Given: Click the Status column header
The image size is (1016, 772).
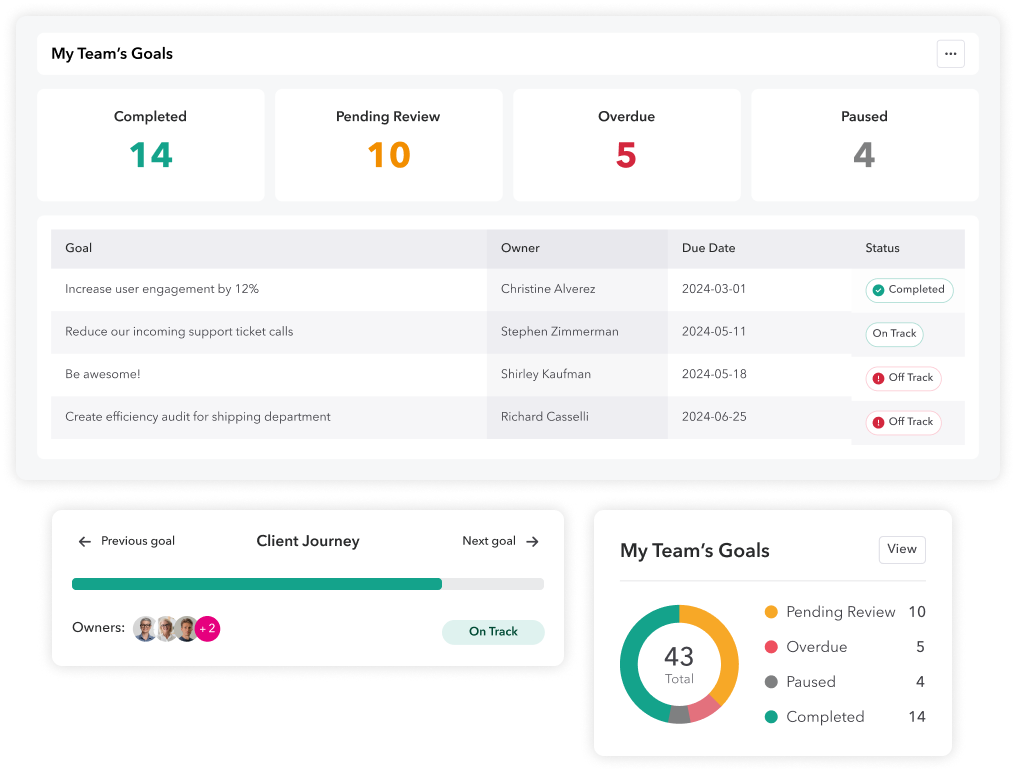Looking at the screenshot, I should point(882,248).
